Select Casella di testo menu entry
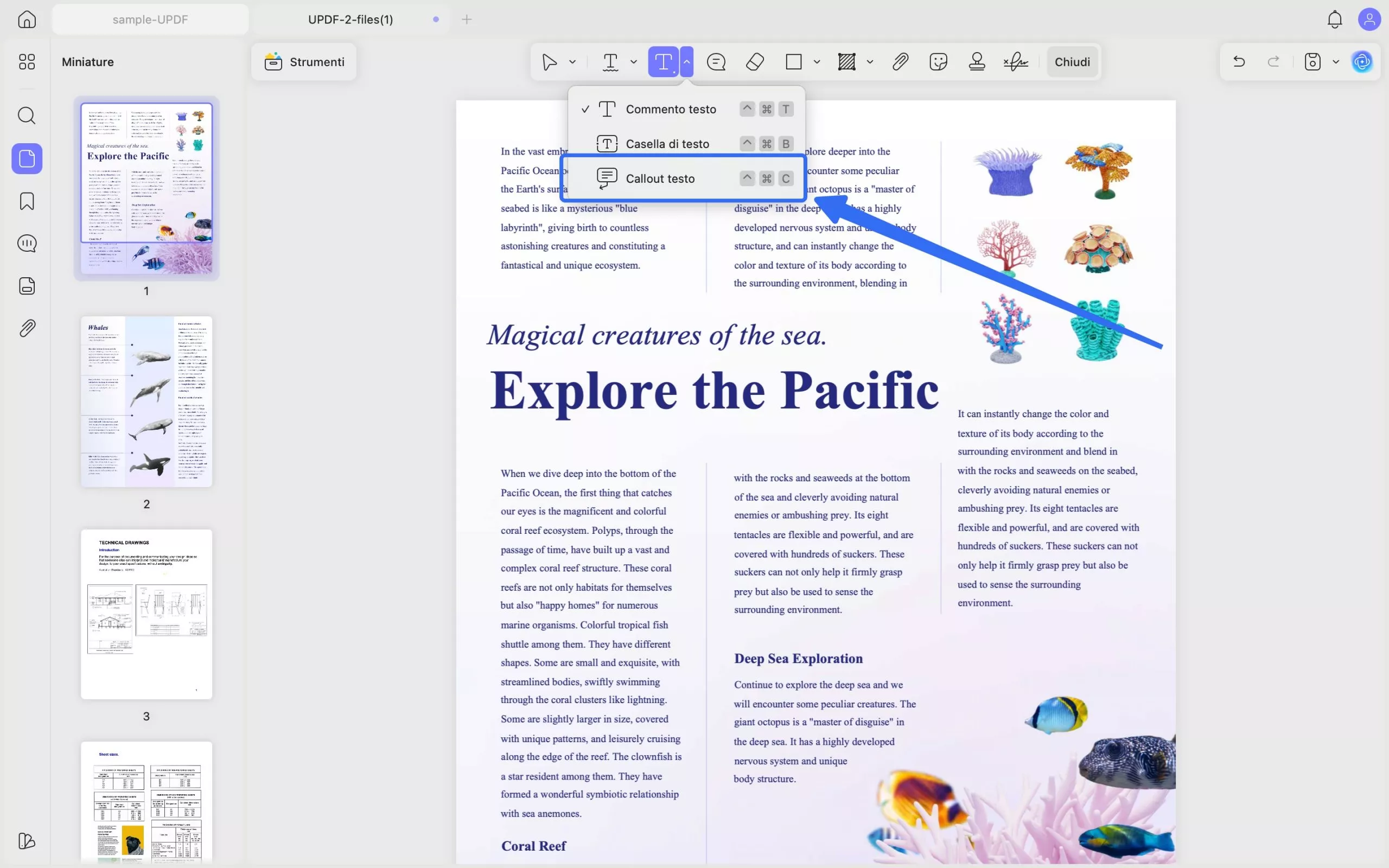The image size is (1389, 868). click(667, 144)
